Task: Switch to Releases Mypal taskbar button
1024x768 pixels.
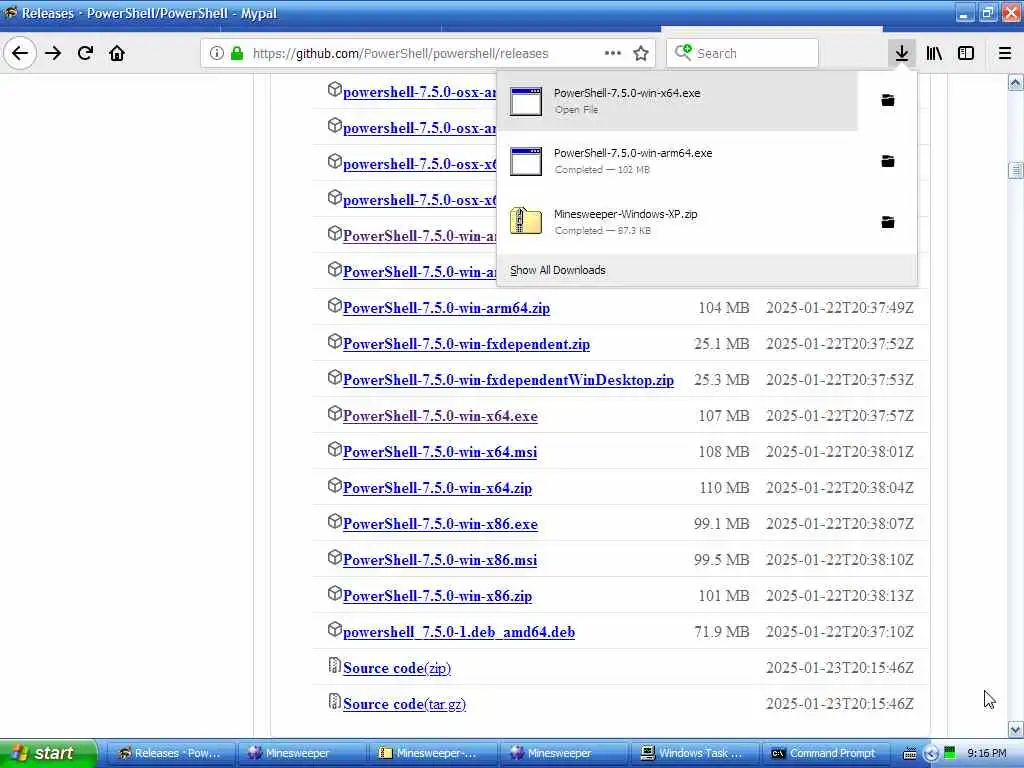Action: (169, 753)
